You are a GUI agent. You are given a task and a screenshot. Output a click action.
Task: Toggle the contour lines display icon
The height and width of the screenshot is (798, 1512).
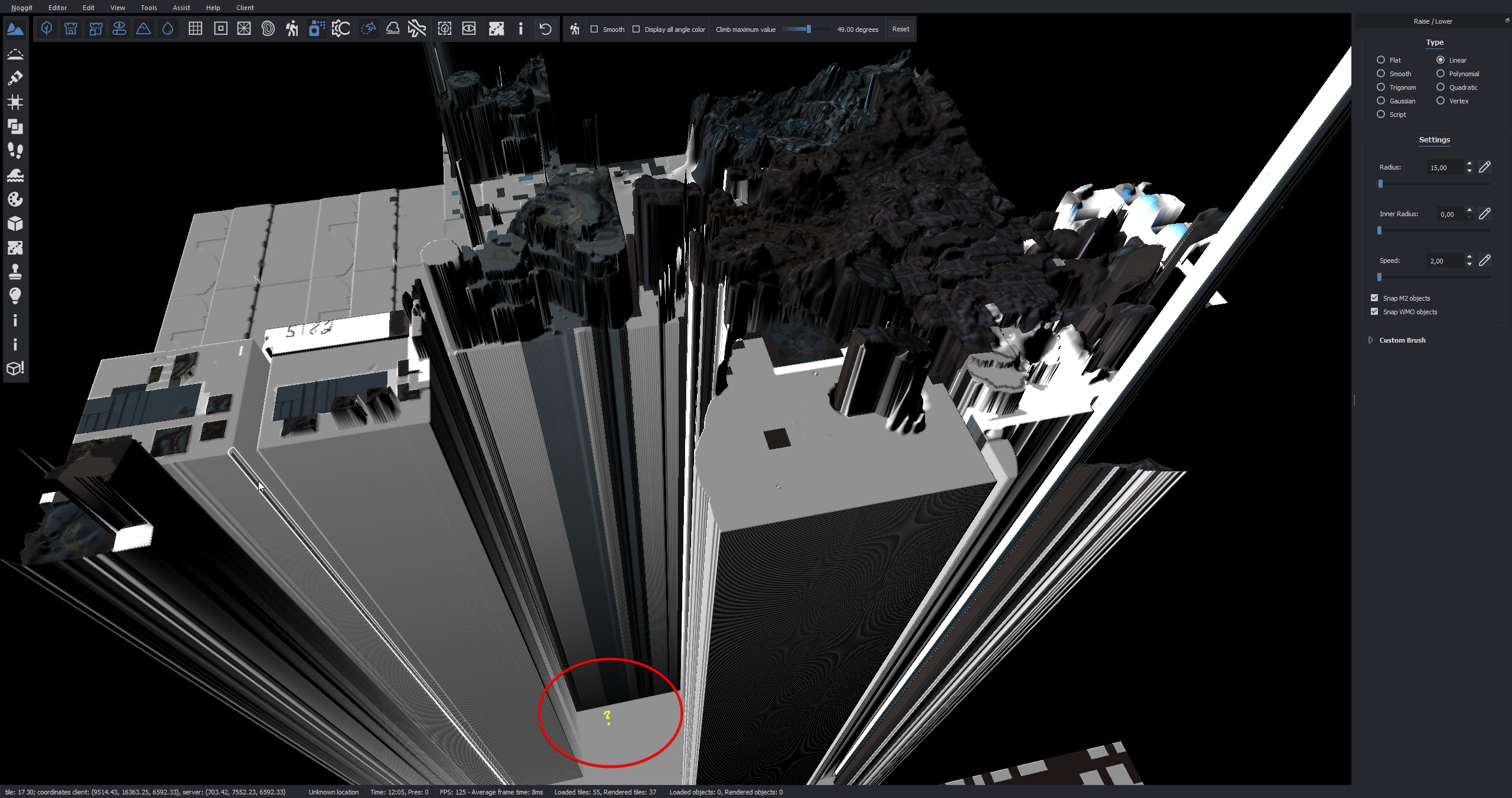tap(268, 29)
